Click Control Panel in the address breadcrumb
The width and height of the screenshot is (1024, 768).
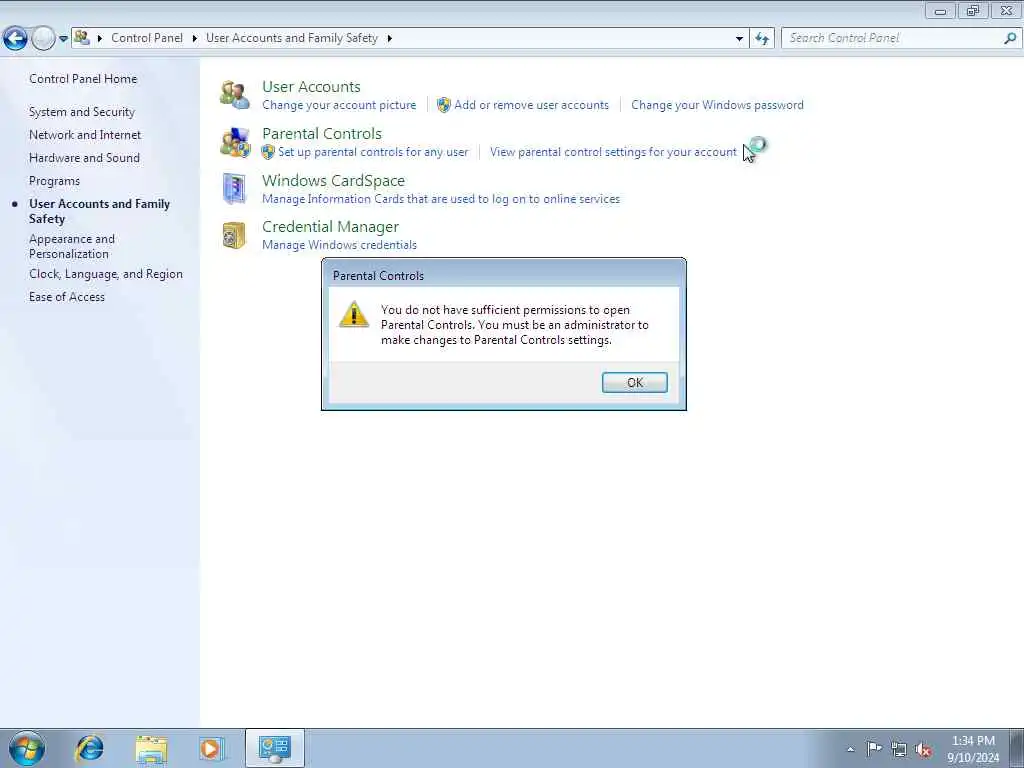coord(147,38)
